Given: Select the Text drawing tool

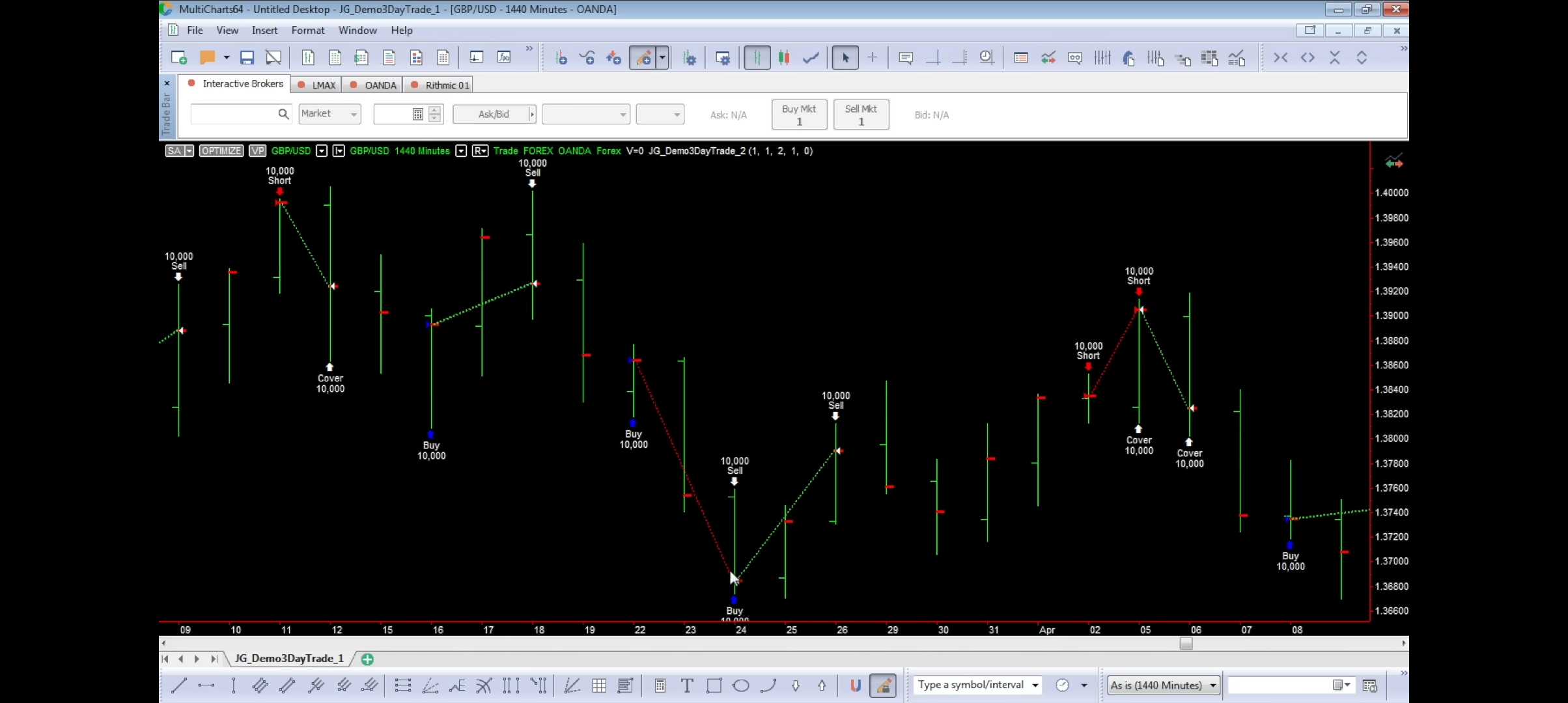Looking at the screenshot, I should point(686,685).
